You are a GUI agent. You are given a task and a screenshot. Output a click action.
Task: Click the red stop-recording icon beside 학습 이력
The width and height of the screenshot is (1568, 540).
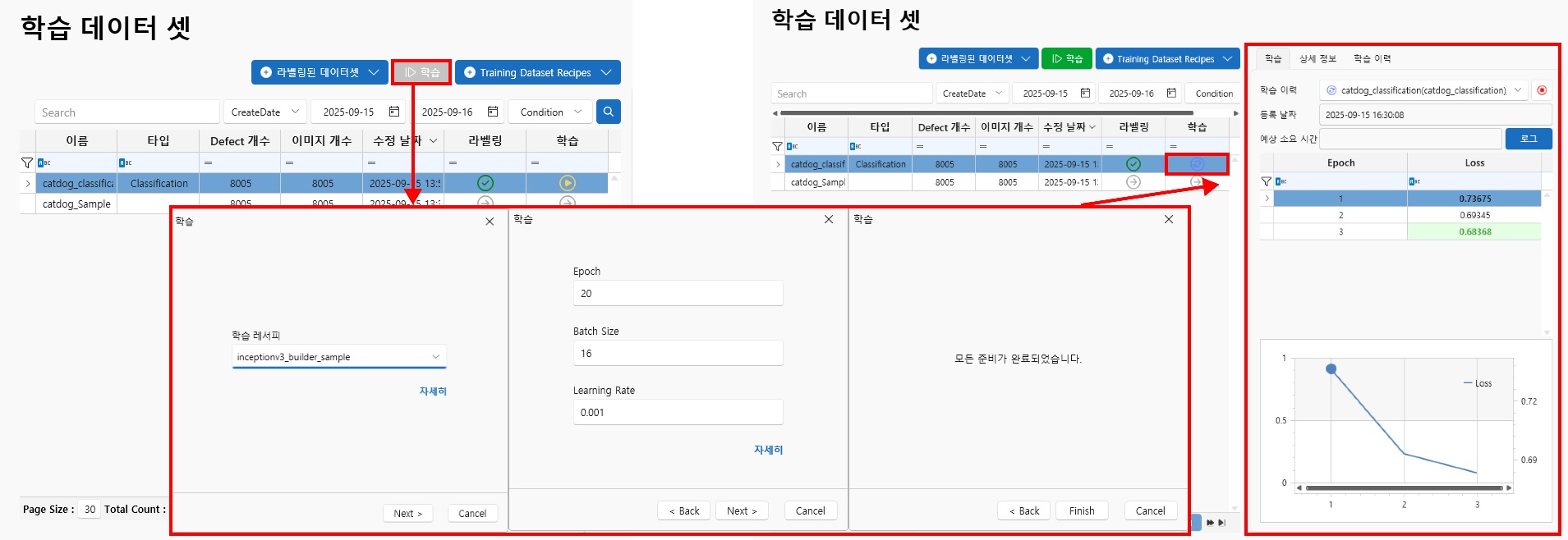(x=1542, y=90)
